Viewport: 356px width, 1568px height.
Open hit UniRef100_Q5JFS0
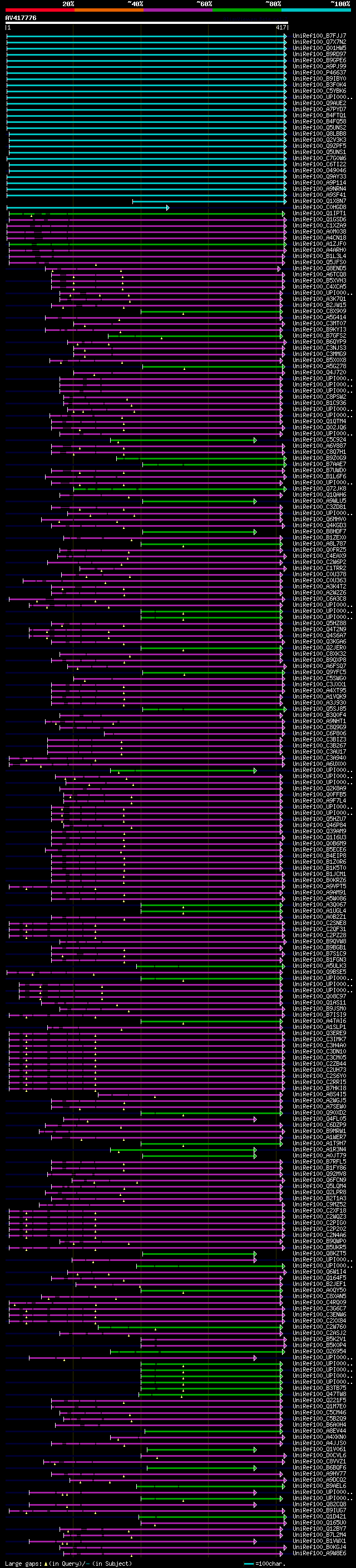pos(319,262)
